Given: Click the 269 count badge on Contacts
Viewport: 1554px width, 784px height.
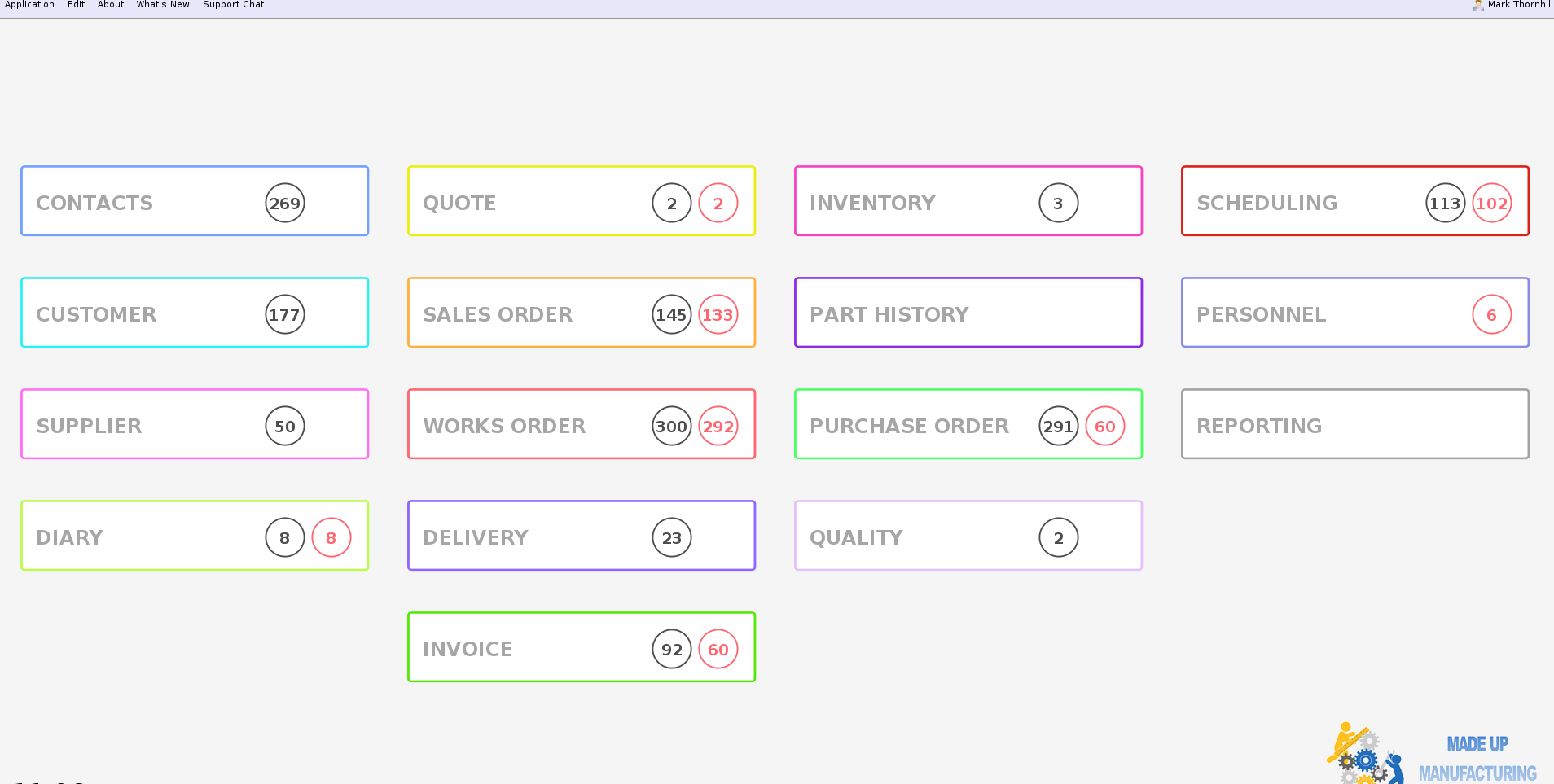Looking at the screenshot, I should (284, 204).
